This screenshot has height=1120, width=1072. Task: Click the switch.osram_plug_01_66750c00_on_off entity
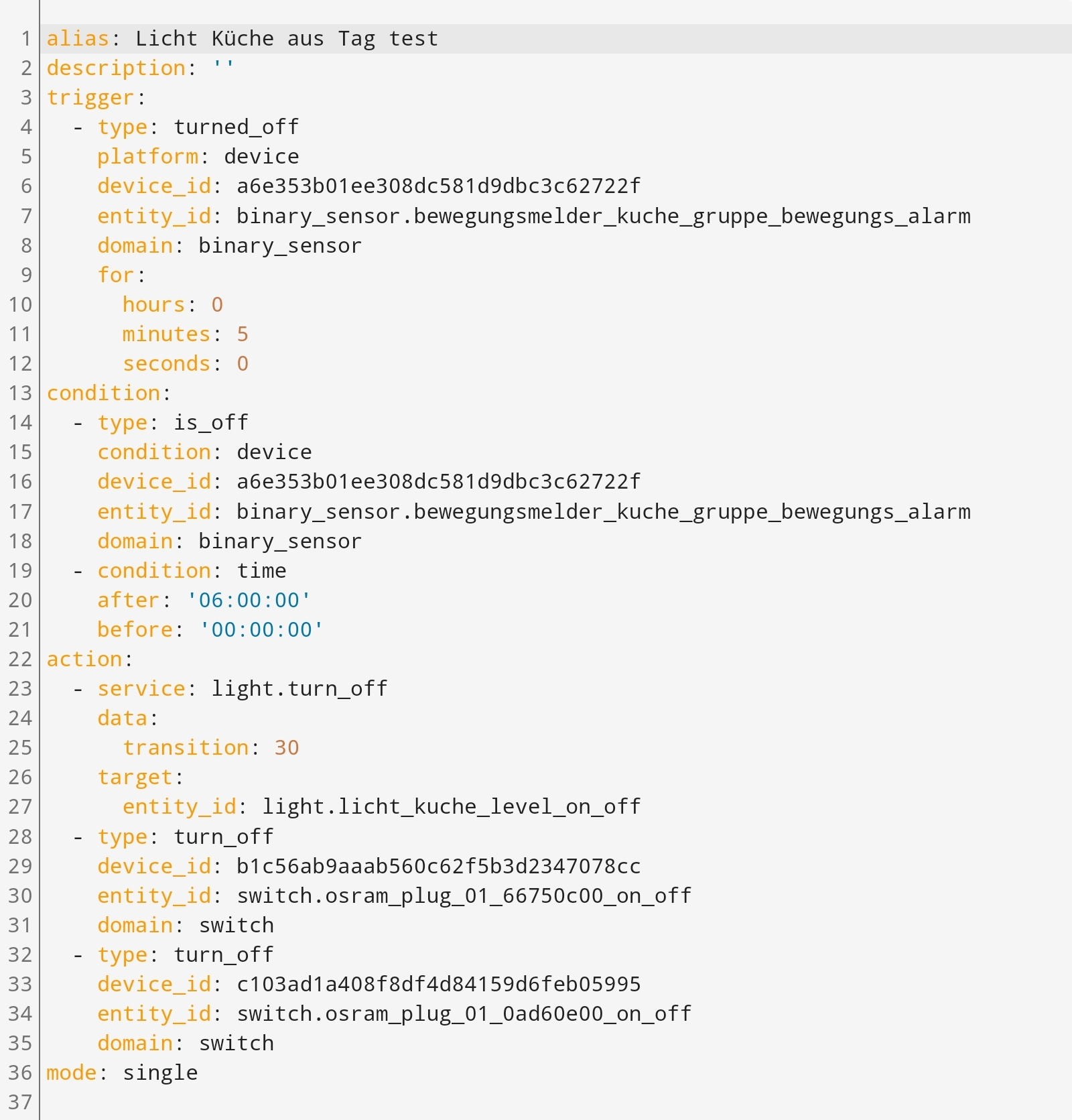pyautogui.click(x=463, y=895)
